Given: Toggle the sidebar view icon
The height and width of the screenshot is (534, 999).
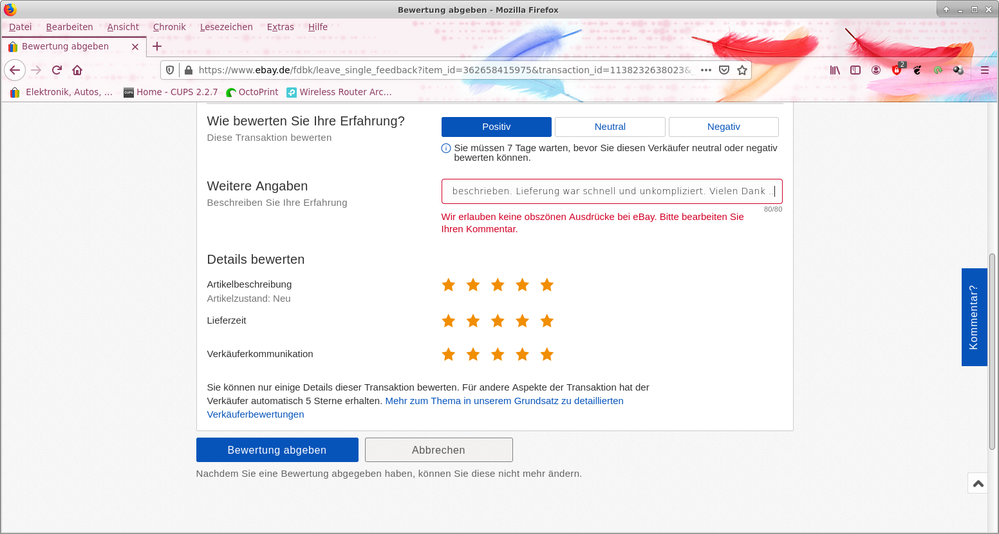Looking at the screenshot, I should (x=855, y=70).
